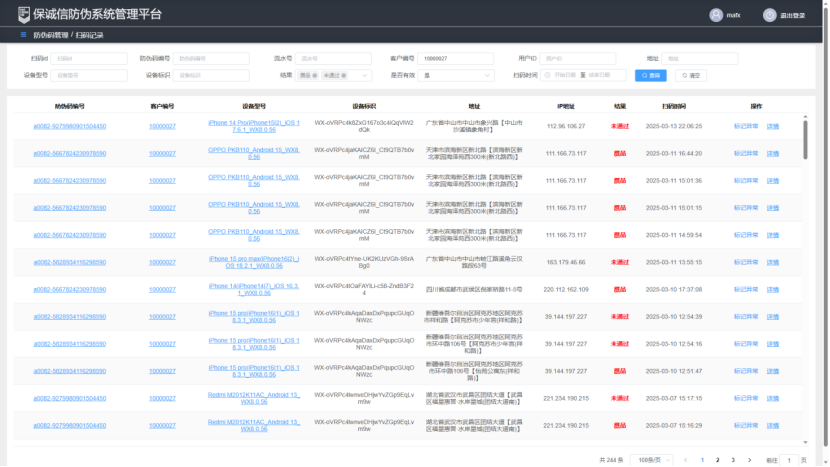Click 标记异常 in the first row
830x467 pixels.
(746, 126)
